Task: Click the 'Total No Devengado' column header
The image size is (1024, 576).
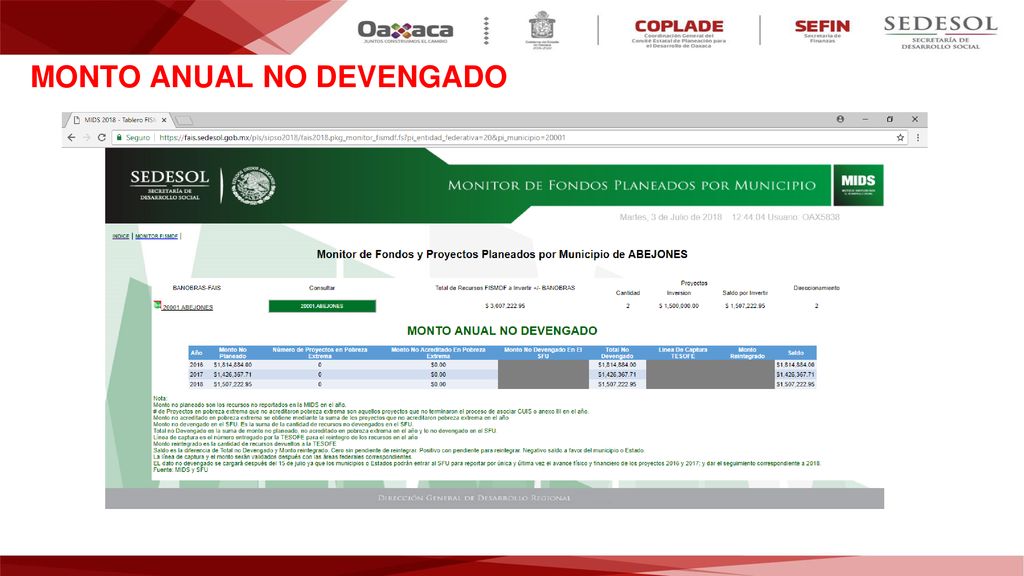Action: click(x=617, y=353)
